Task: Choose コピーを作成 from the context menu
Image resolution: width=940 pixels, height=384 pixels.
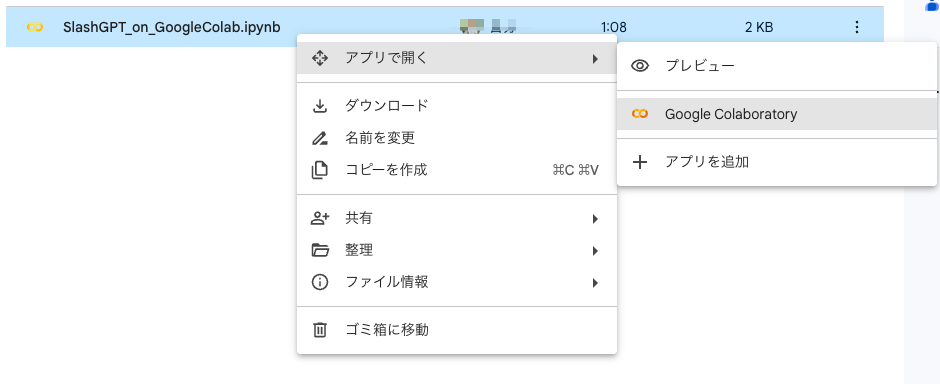Action: point(457,170)
